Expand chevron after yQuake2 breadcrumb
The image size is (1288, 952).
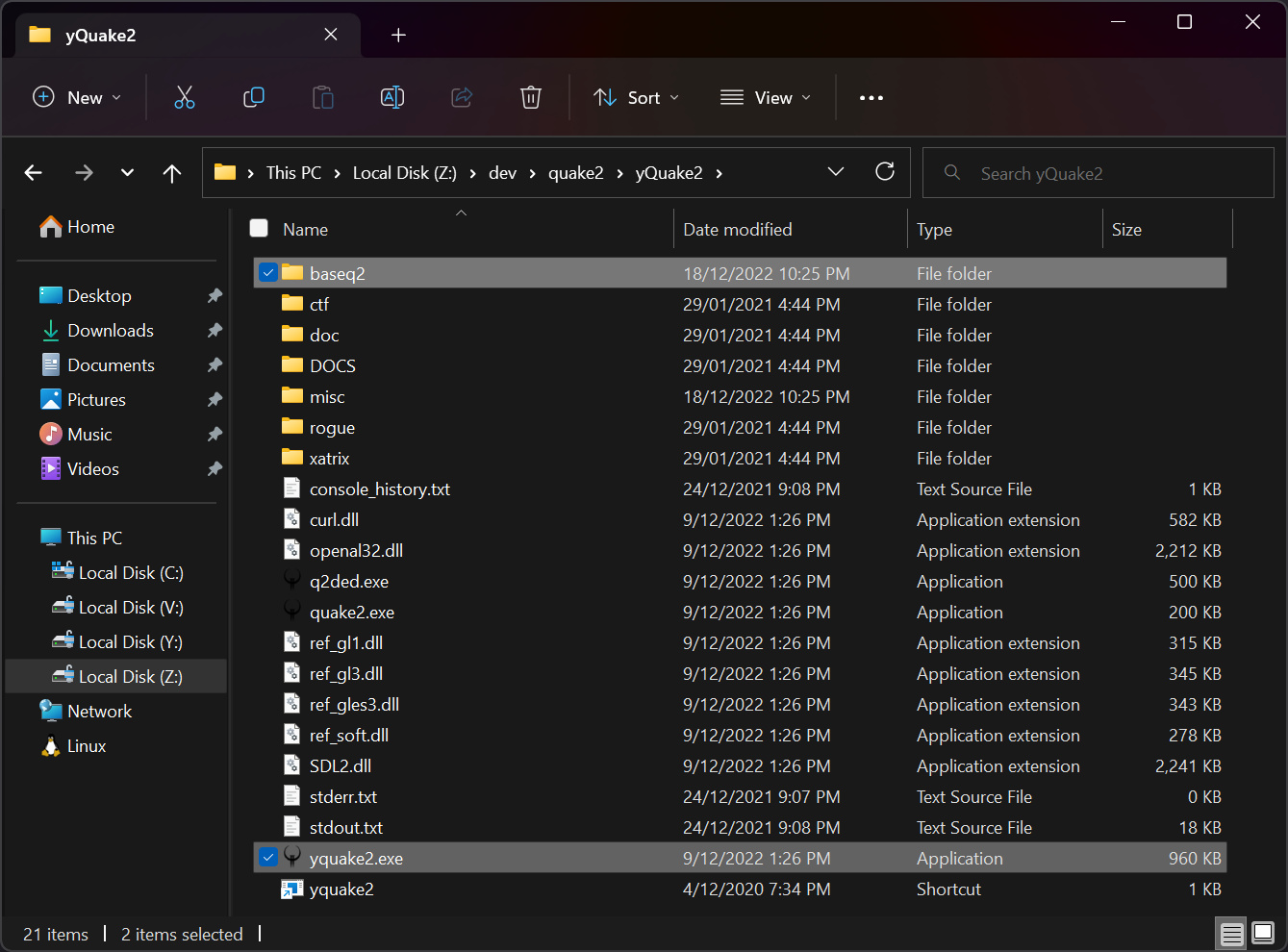(719, 173)
